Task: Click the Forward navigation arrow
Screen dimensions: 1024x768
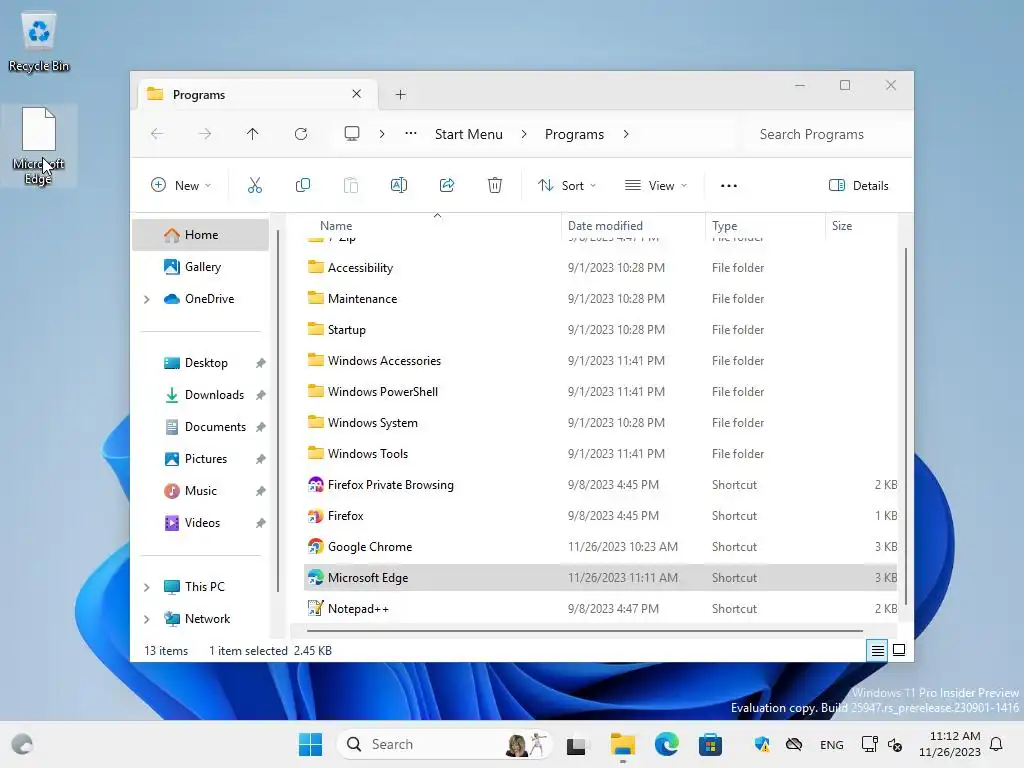Action: coord(205,134)
